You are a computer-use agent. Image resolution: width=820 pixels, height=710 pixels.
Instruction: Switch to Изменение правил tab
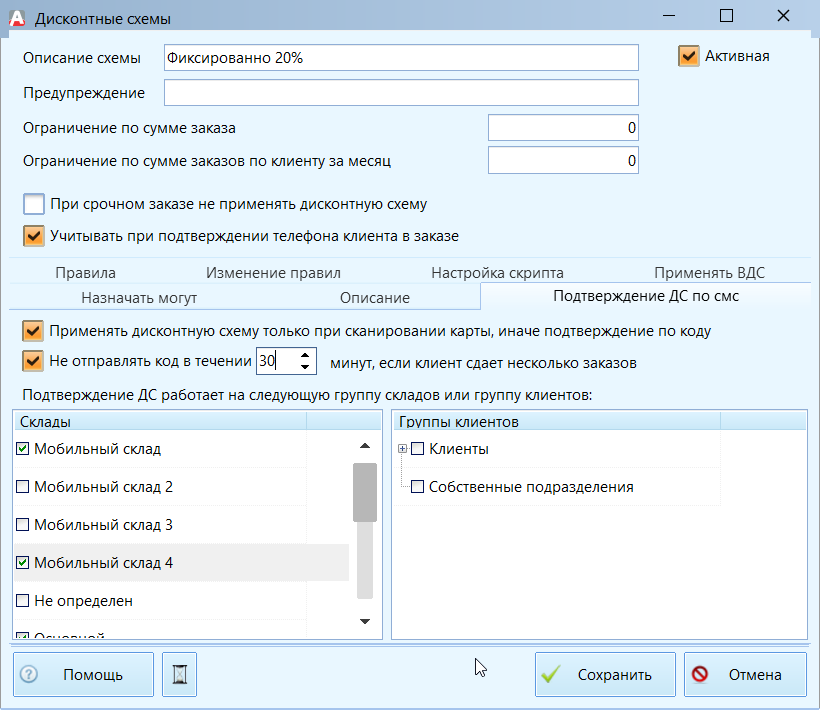point(273,272)
